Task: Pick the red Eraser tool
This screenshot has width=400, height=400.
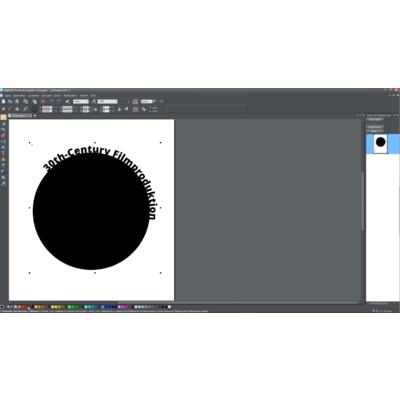Action: point(3,135)
